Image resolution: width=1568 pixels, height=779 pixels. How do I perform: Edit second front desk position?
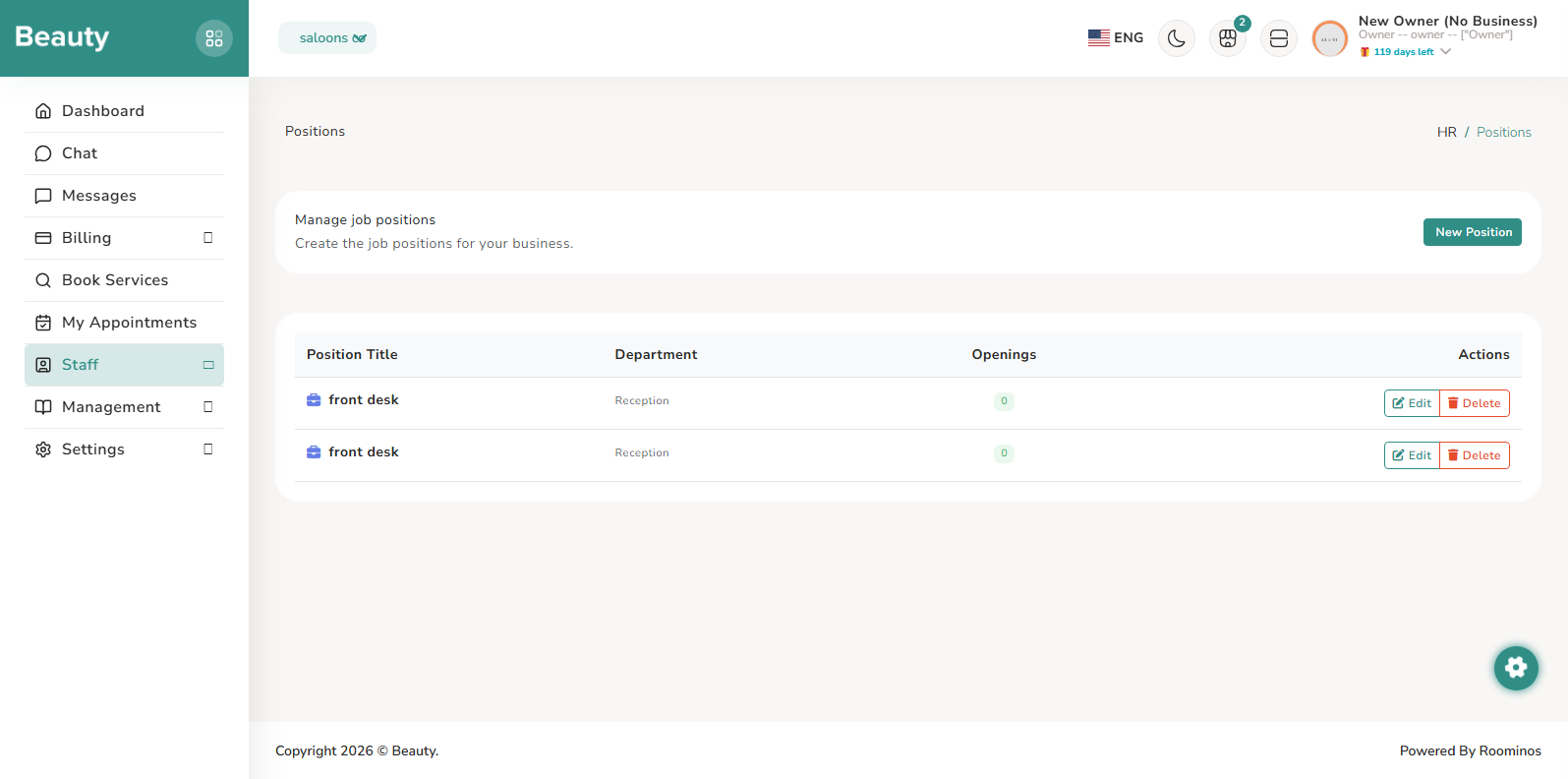coord(1412,455)
